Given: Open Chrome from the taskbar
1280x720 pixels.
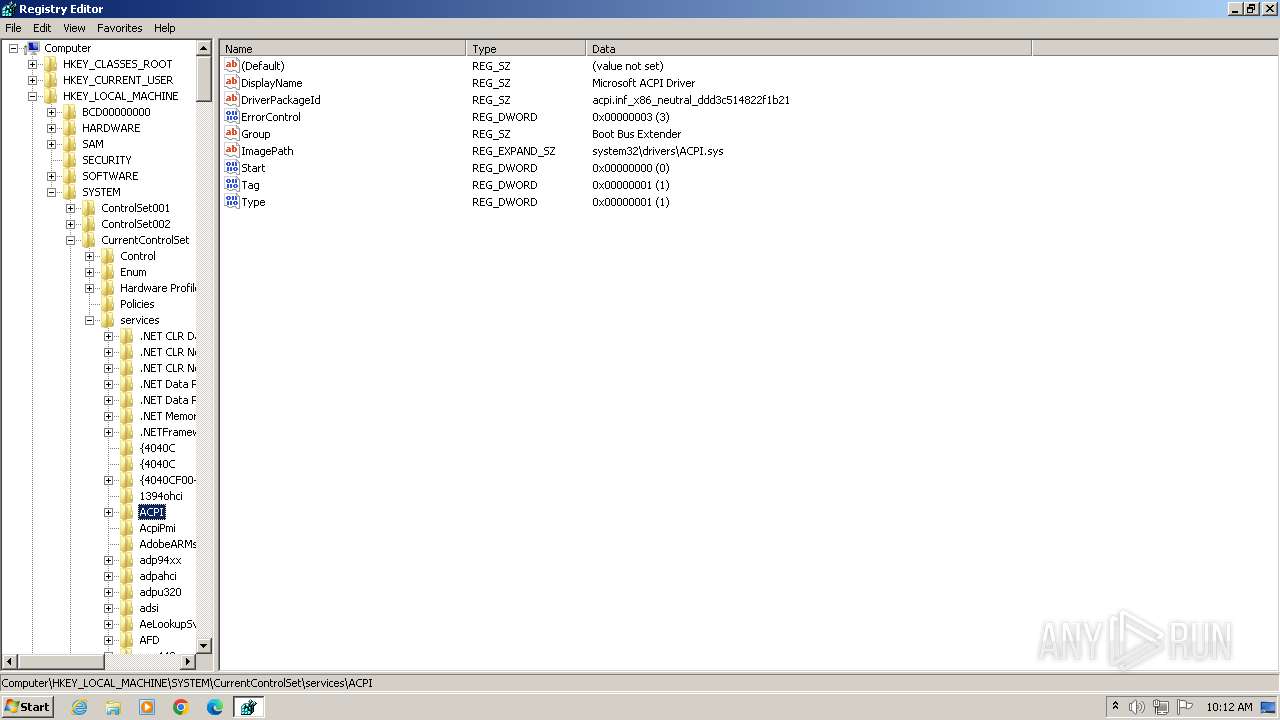Looking at the screenshot, I should click(x=181, y=707).
